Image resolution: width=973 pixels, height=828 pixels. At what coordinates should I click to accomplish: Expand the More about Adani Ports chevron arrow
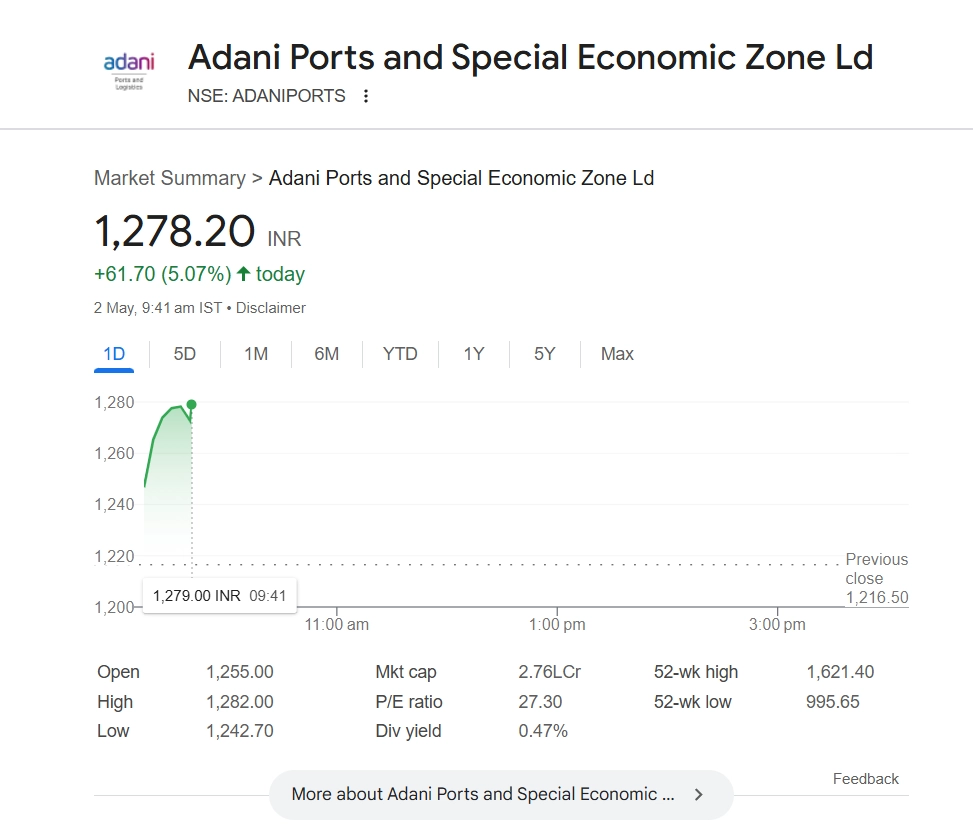point(698,795)
